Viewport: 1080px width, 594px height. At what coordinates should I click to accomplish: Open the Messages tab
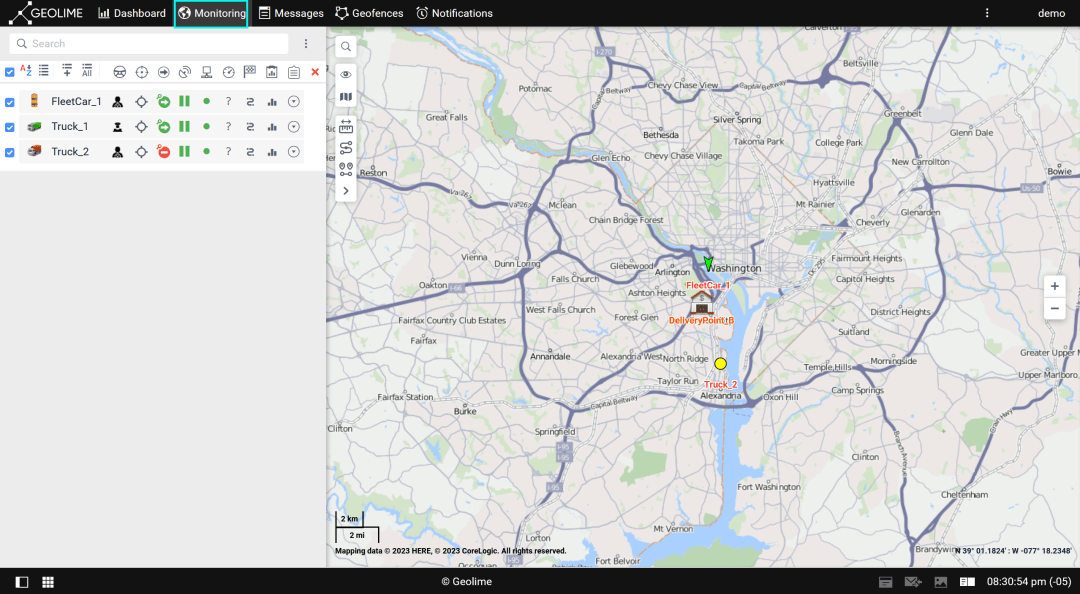click(291, 13)
